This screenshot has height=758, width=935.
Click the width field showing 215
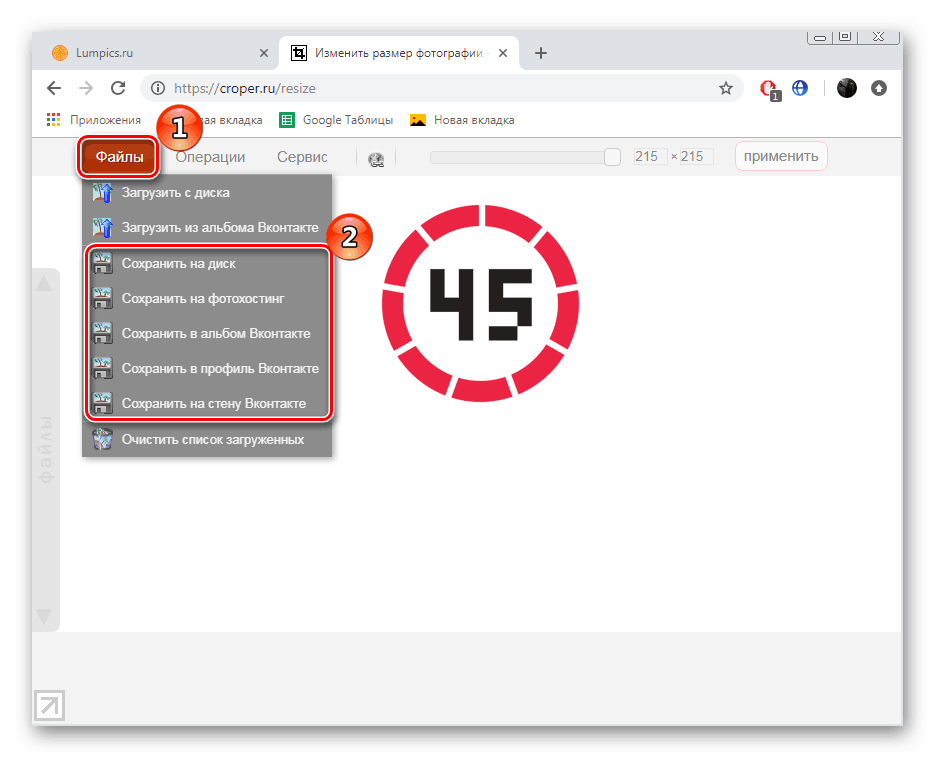click(x=650, y=156)
